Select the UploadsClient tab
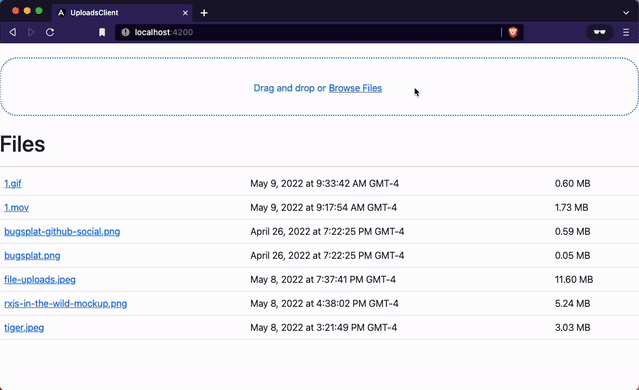 [x=122, y=13]
